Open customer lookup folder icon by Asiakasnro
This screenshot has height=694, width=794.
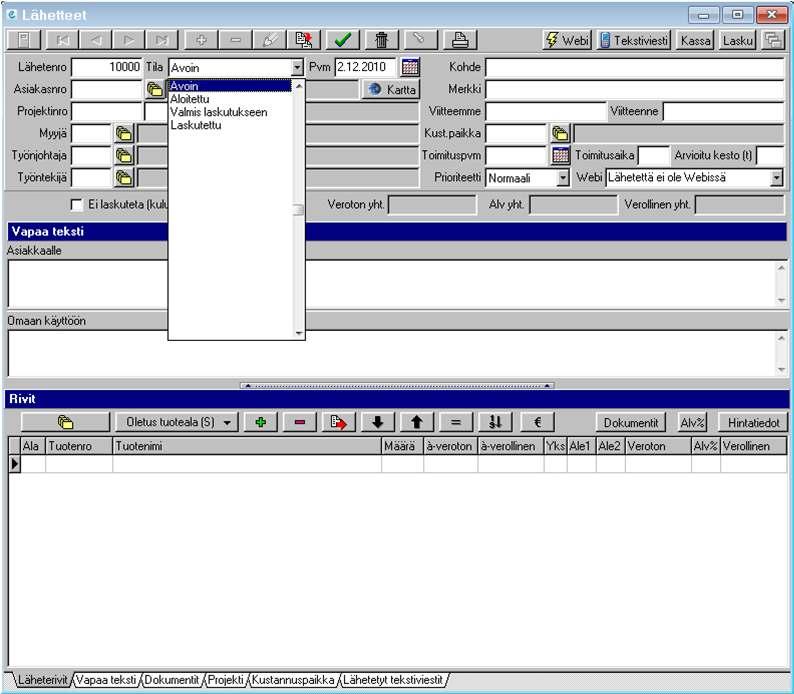[154, 90]
